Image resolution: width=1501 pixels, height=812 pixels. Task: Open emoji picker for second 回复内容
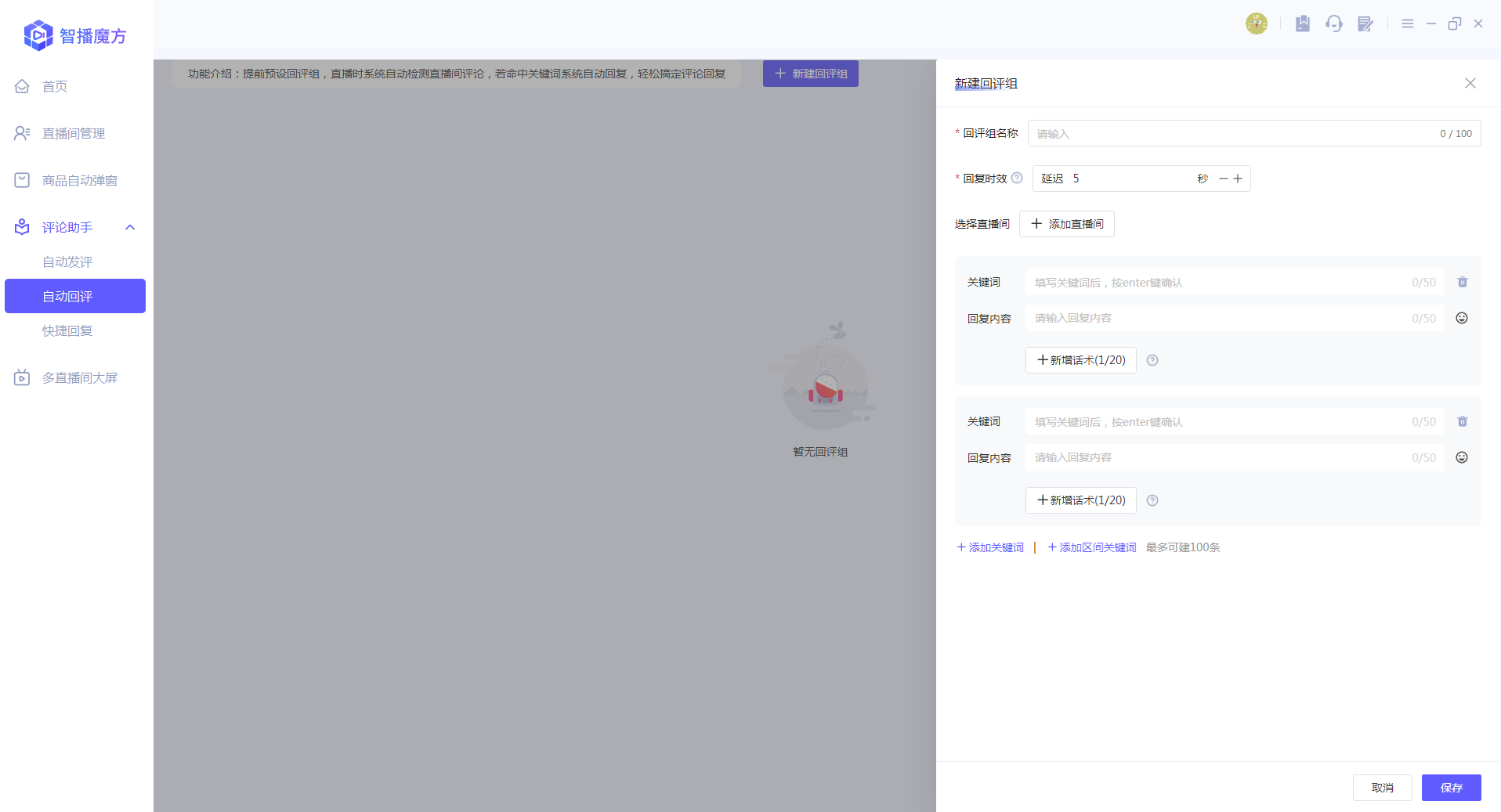click(x=1462, y=457)
